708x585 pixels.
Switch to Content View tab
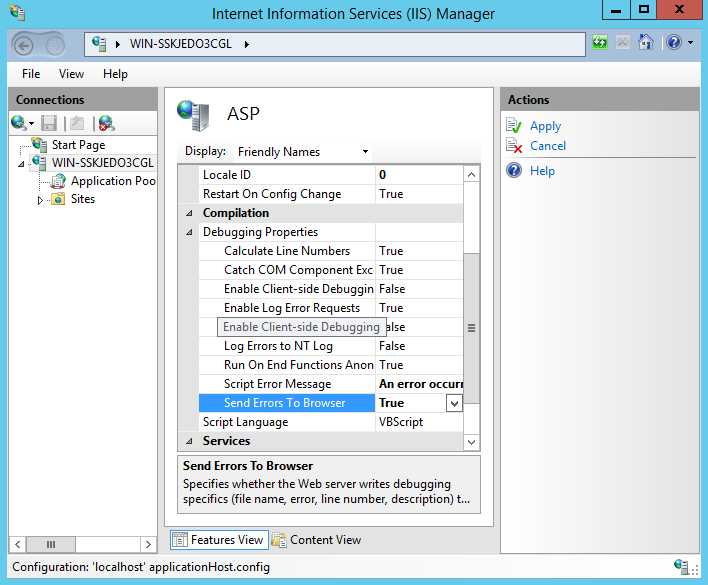click(x=316, y=540)
